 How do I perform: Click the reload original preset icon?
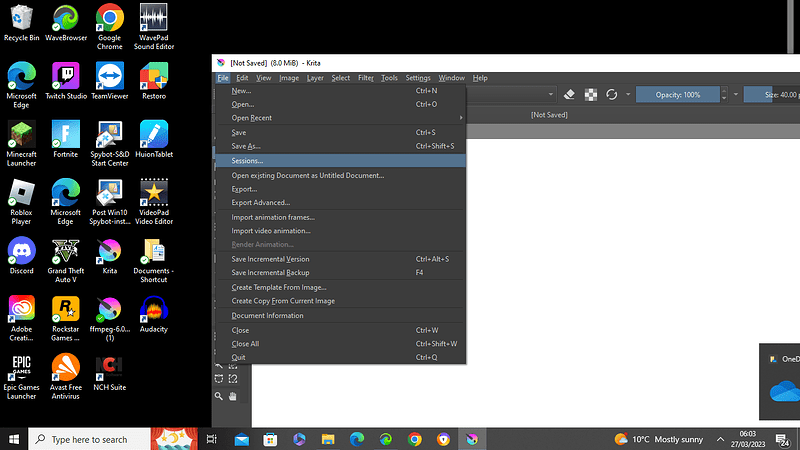pyautogui.click(x=611, y=94)
